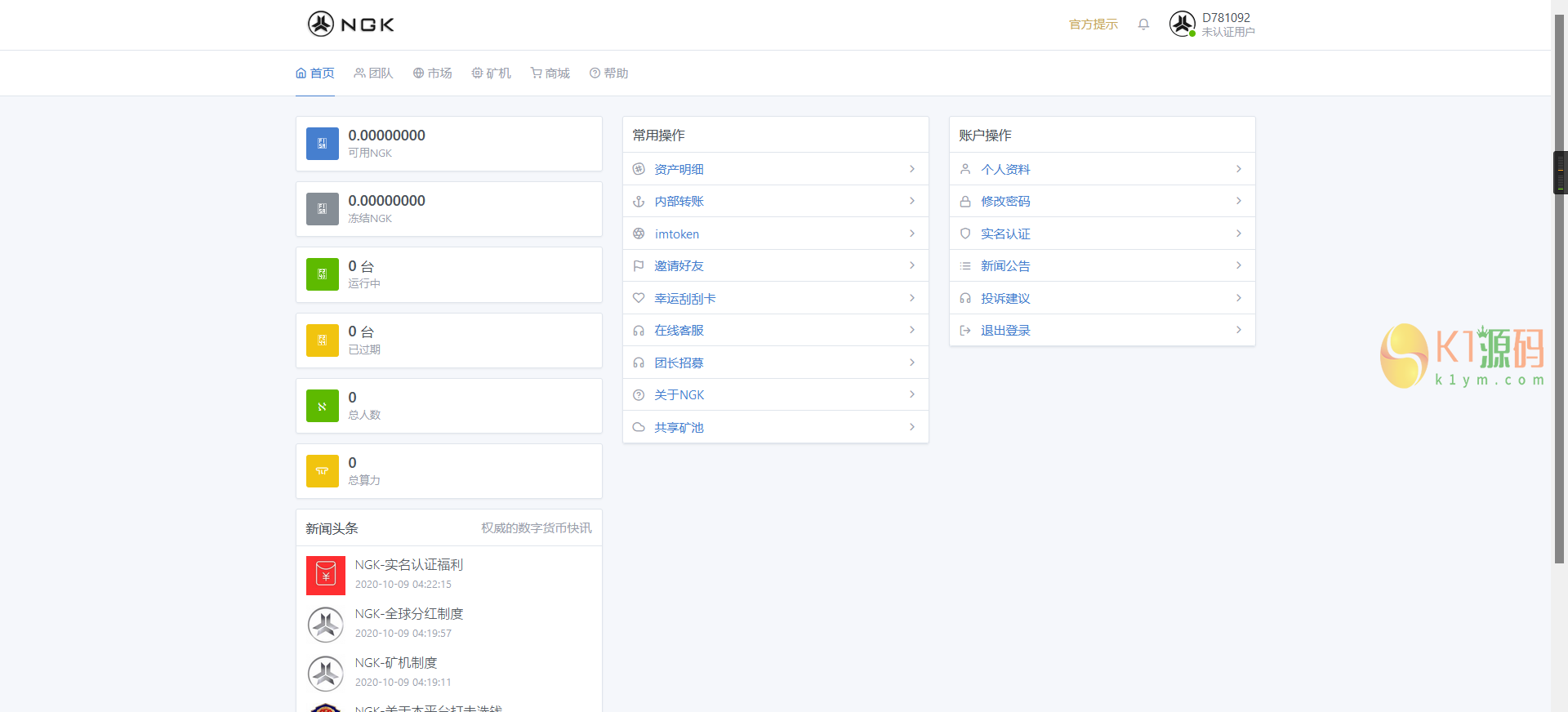Expand the 个人资料 row chevron

pos(1239,169)
